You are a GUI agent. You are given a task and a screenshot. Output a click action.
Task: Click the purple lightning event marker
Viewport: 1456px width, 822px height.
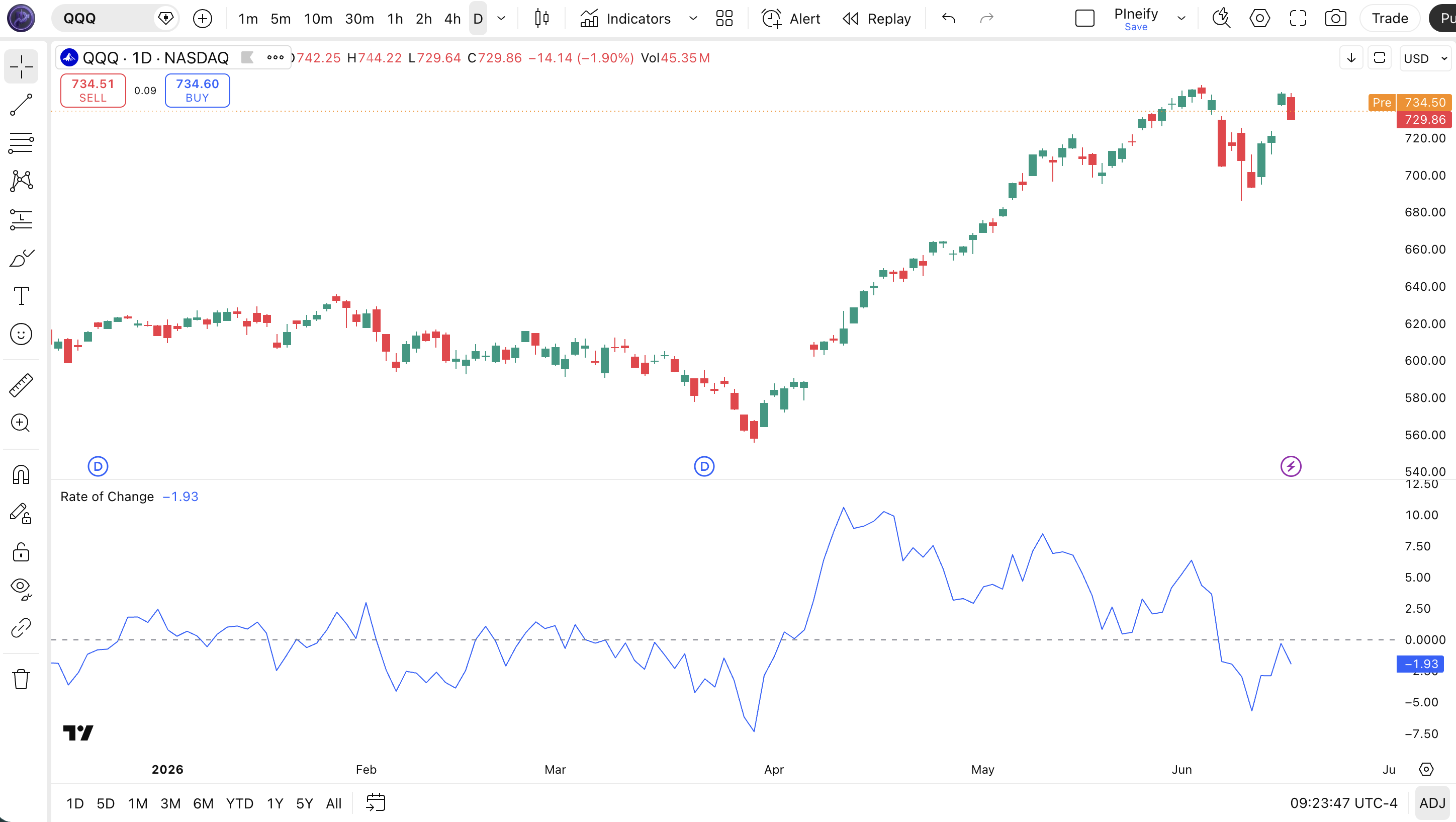[x=1291, y=466]
